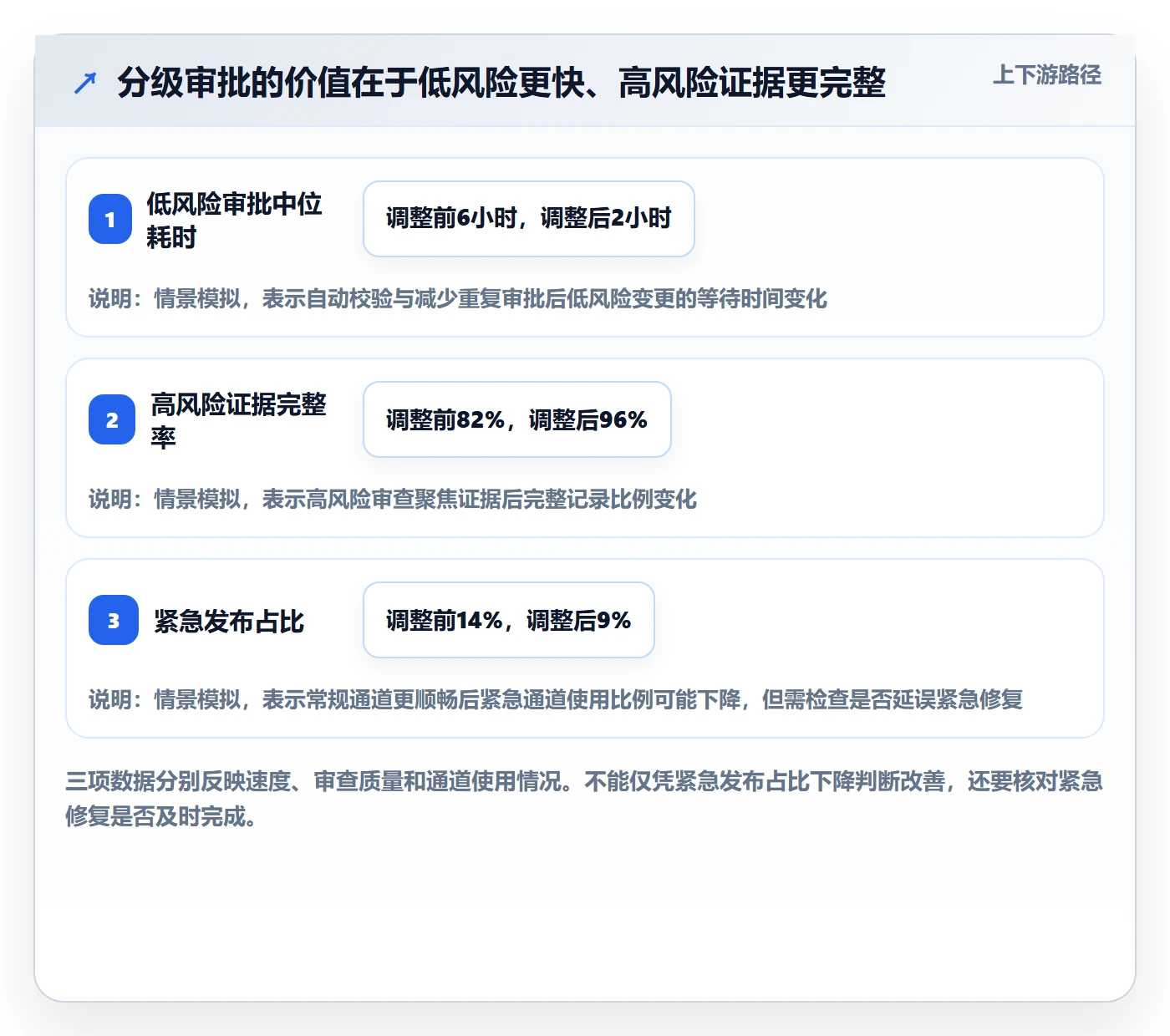Select the number 1 badge
1170x1036 pixels.
point(110,219)
